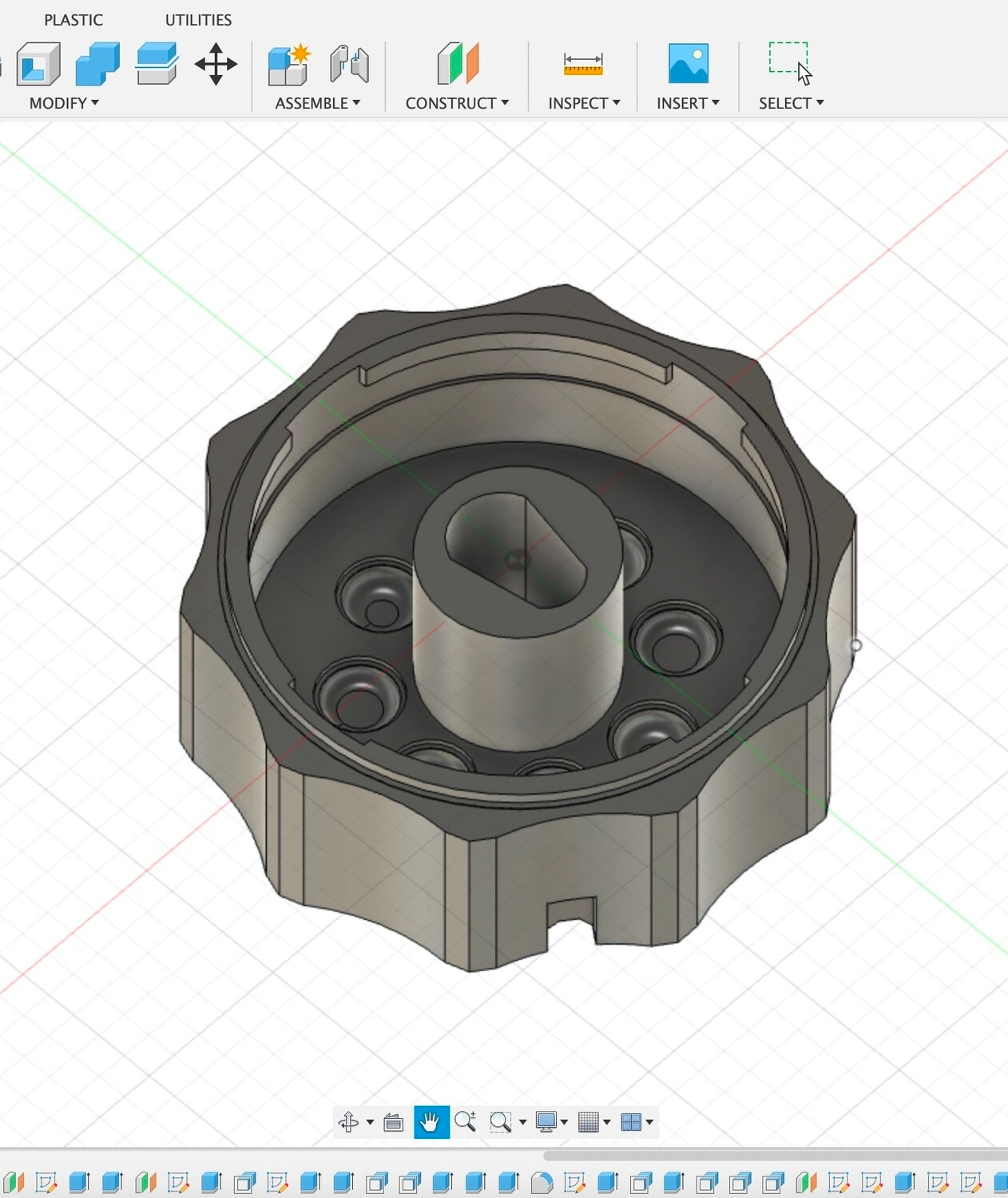Select the Fillet feature in the timeline

pos(542,1182)
